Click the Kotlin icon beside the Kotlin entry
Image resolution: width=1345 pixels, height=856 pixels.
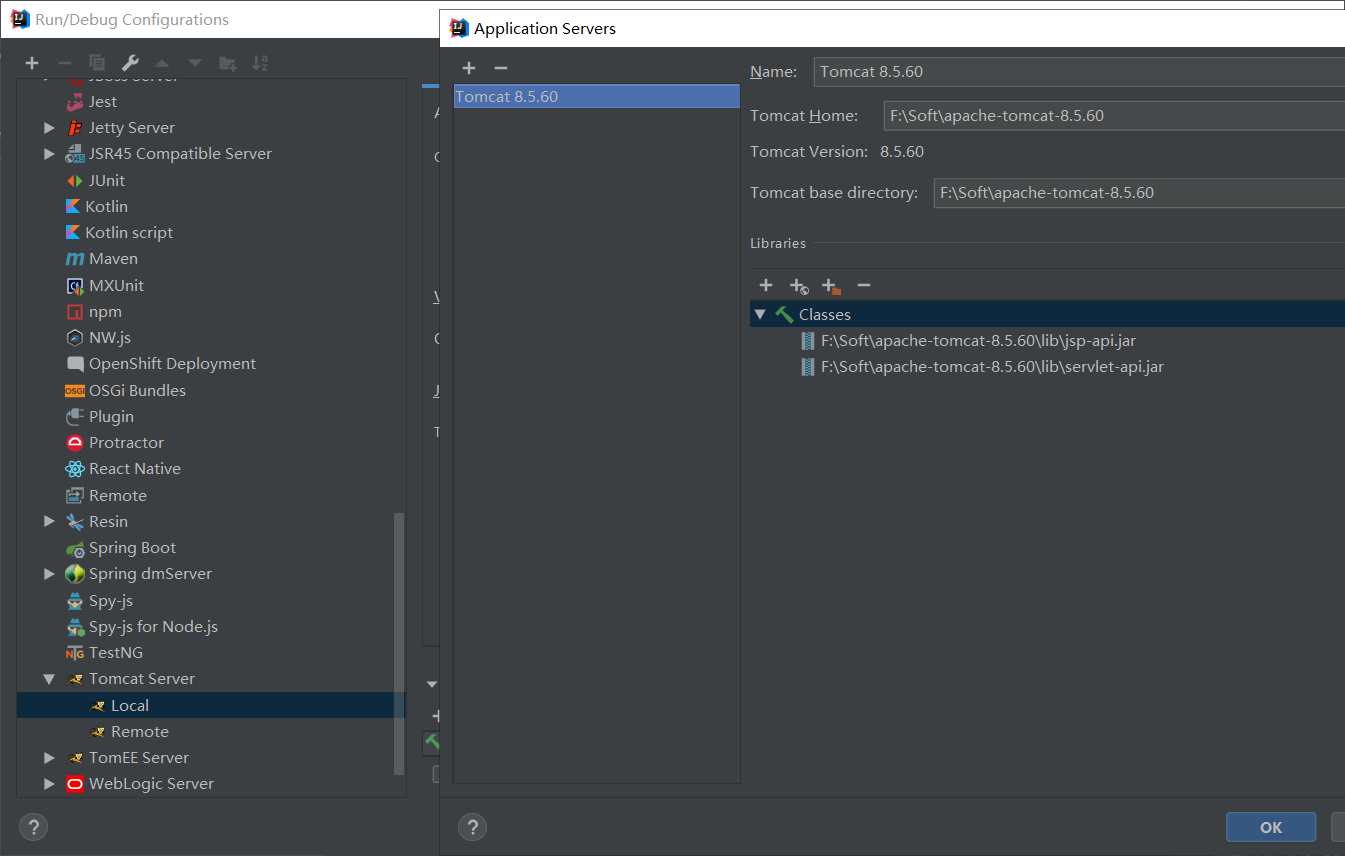click(73, 206)
